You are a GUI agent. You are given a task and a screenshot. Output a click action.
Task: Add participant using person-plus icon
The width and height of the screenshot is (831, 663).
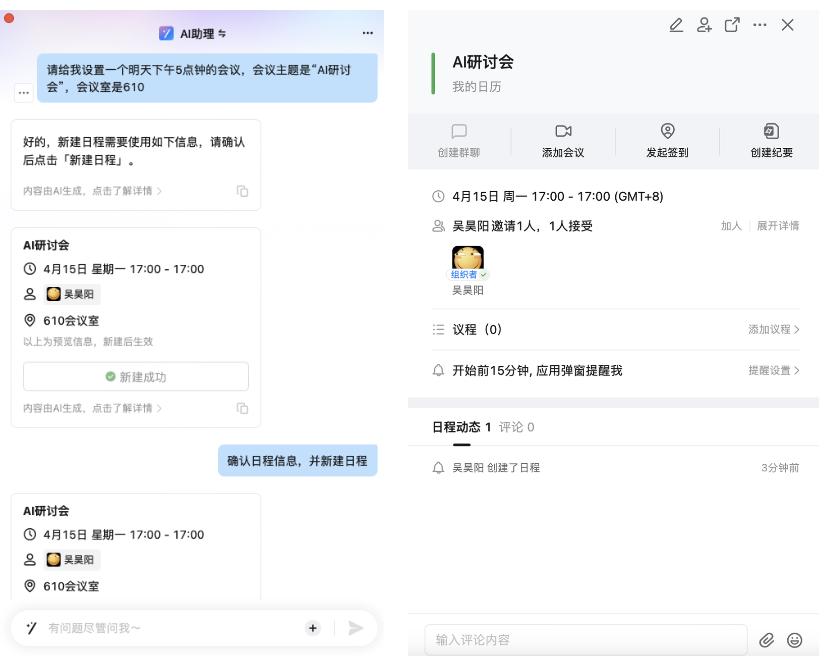tap(704, 25)
